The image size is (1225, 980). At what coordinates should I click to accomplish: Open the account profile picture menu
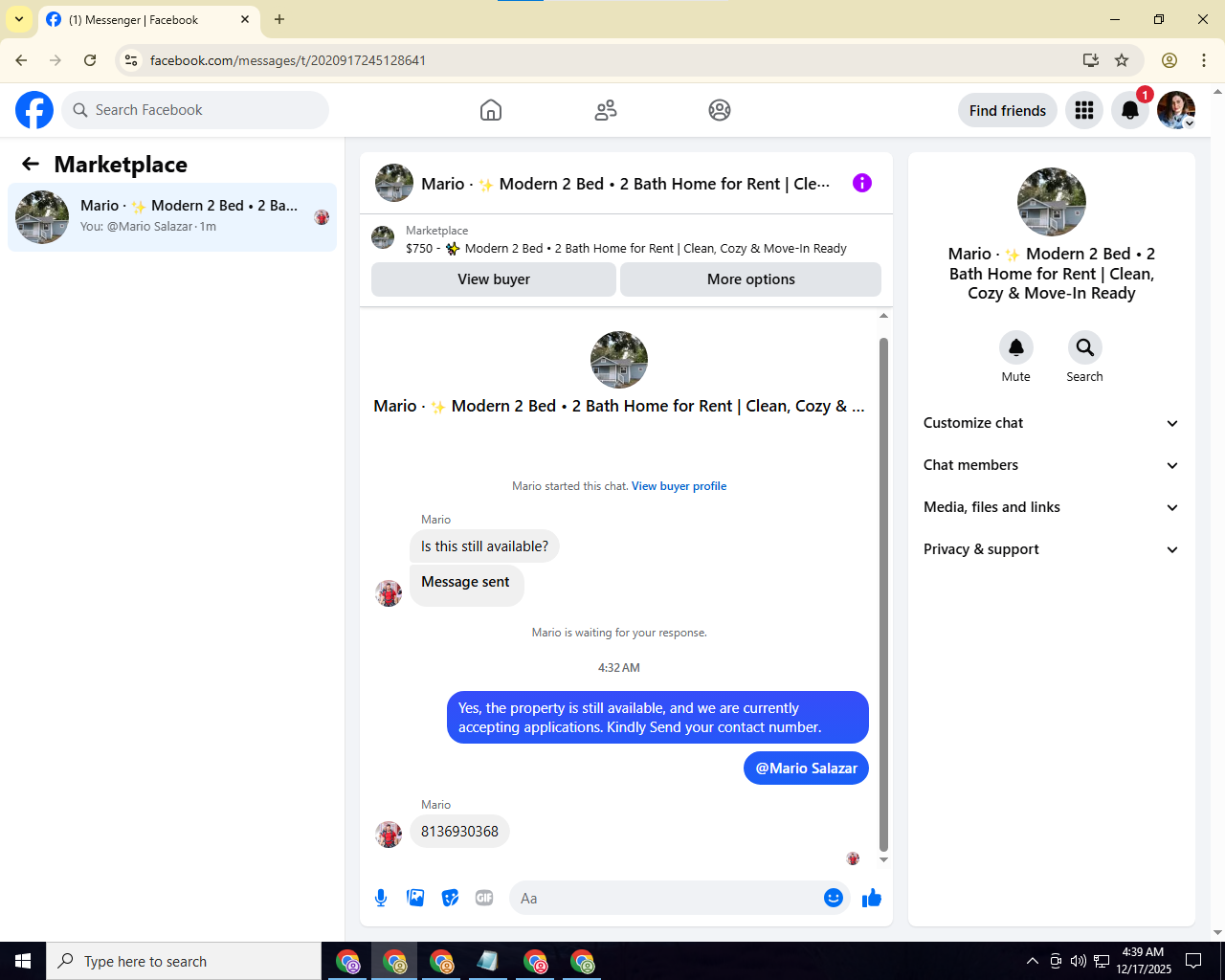[x=1176, y=110]
